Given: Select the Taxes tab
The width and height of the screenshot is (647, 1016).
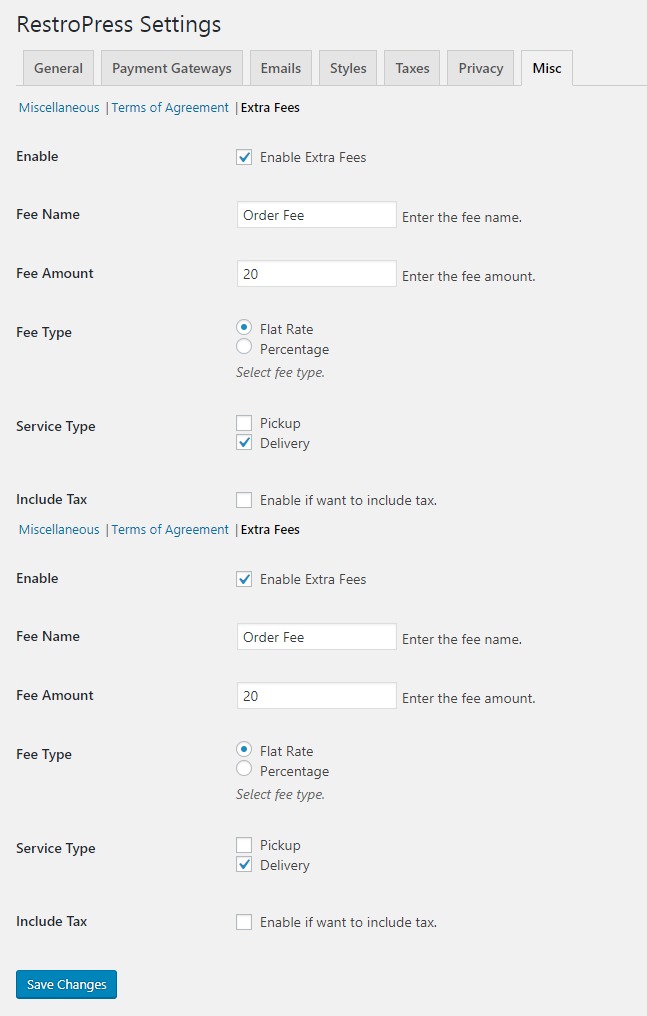Looking at the screenshot, I should pyautogui.click(x=412, y=68).
